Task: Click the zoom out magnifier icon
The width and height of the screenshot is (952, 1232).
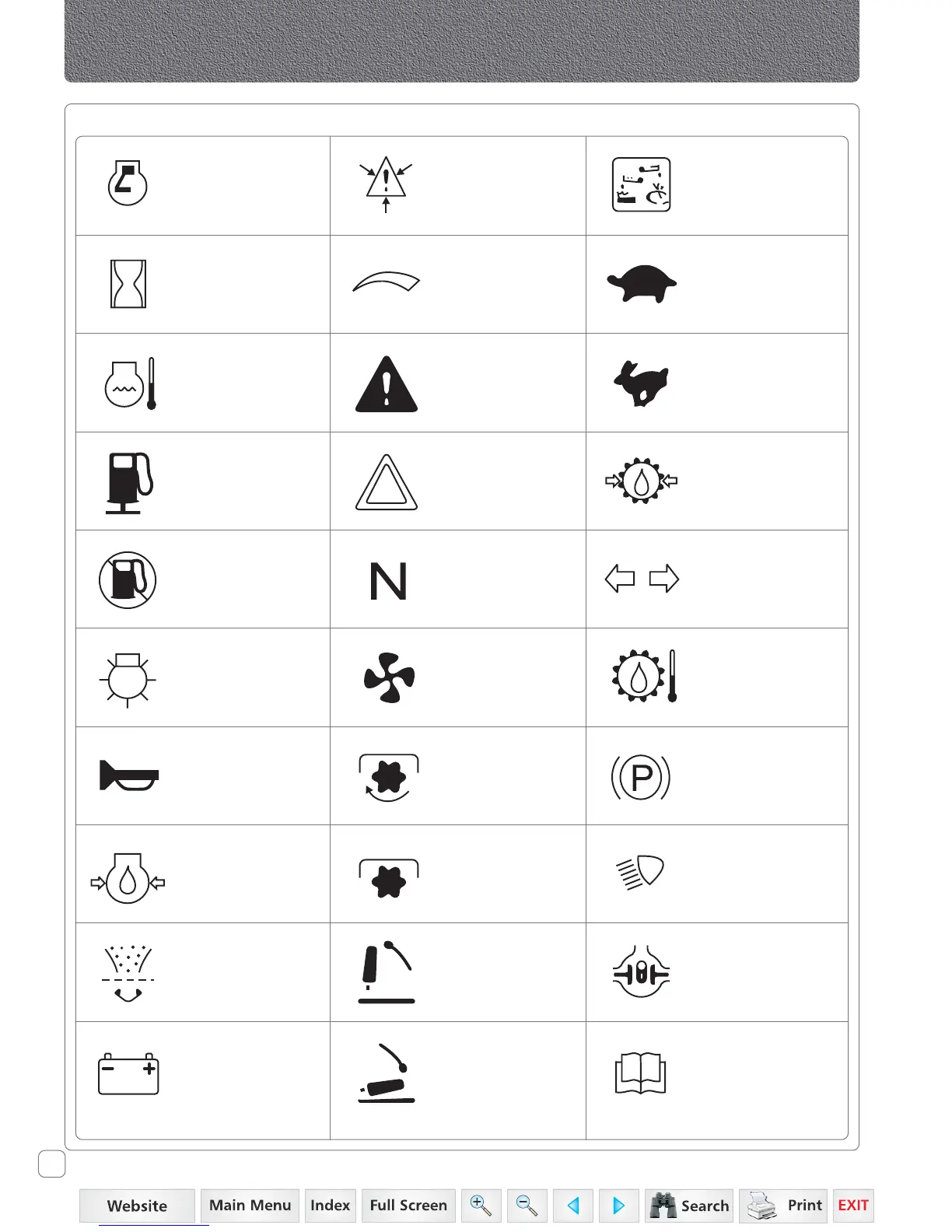Action: coord(527,1206)
